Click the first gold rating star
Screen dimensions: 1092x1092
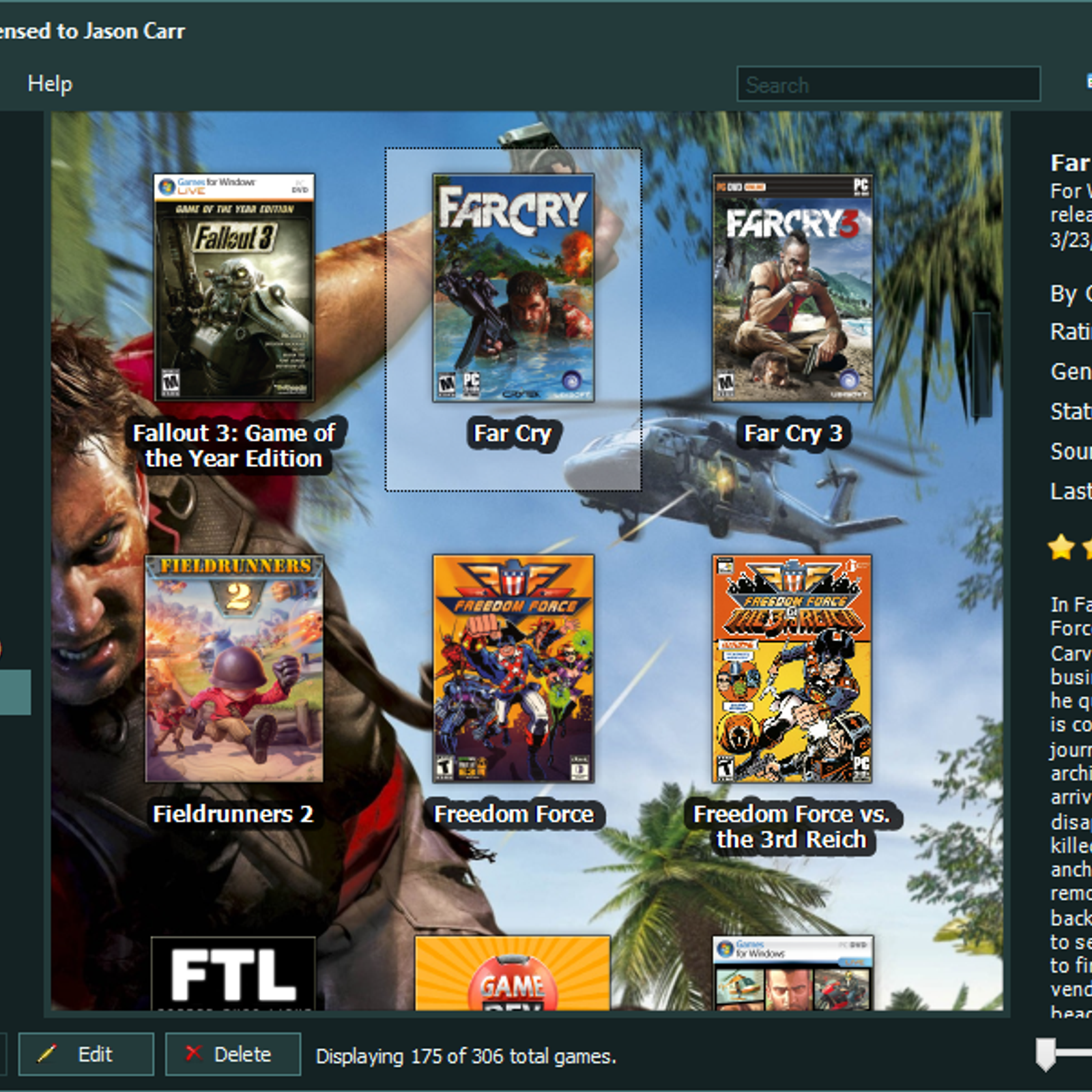point(1061,547)
